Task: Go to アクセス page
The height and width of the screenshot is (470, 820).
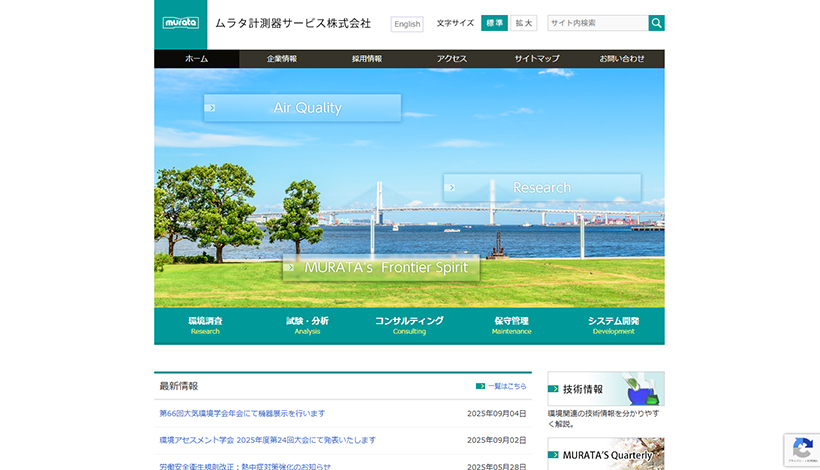Action: click(452, 59)
